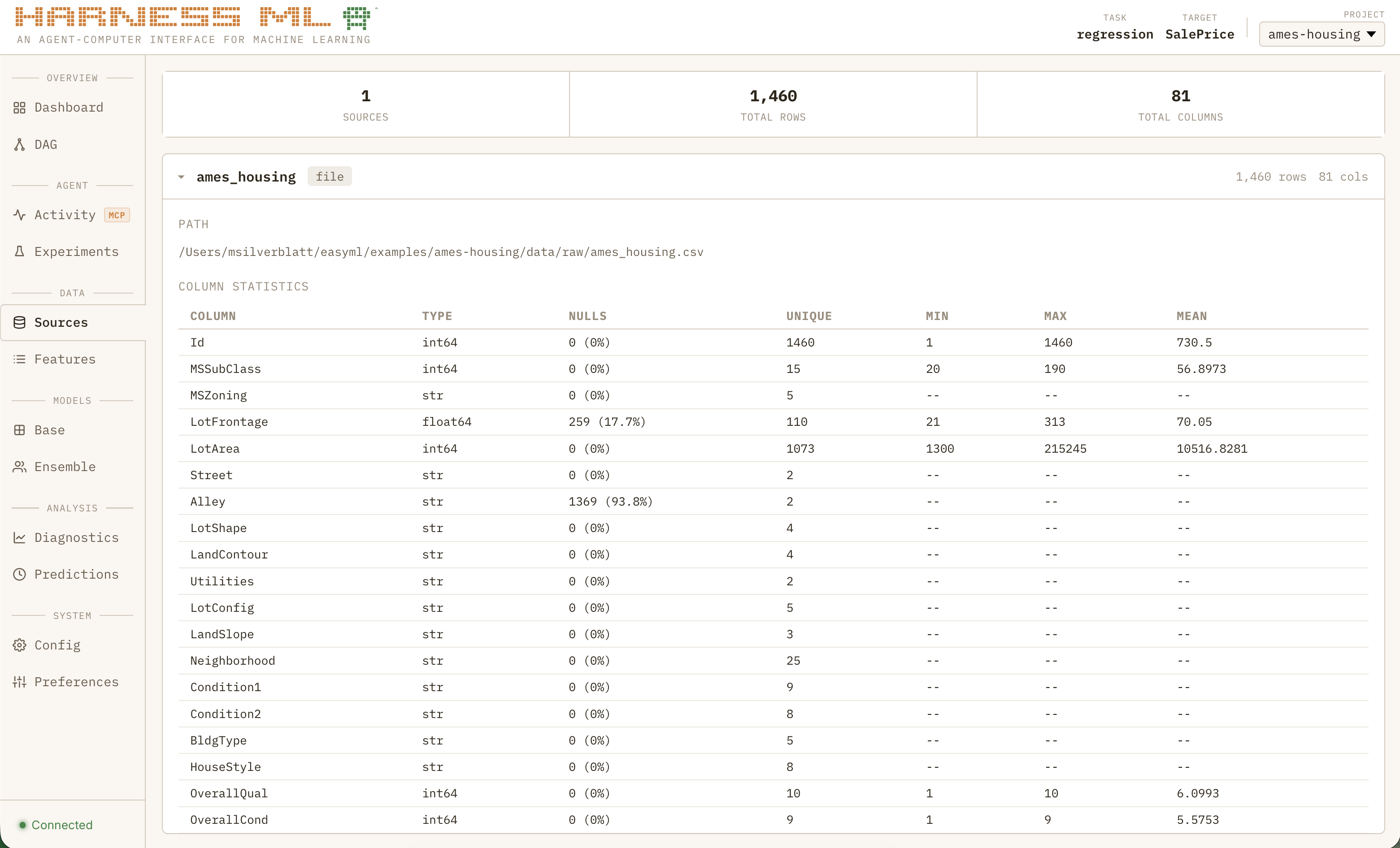Select the DAG view
Viewport: 1400px width, 848px height.
[x=45, y=144]
